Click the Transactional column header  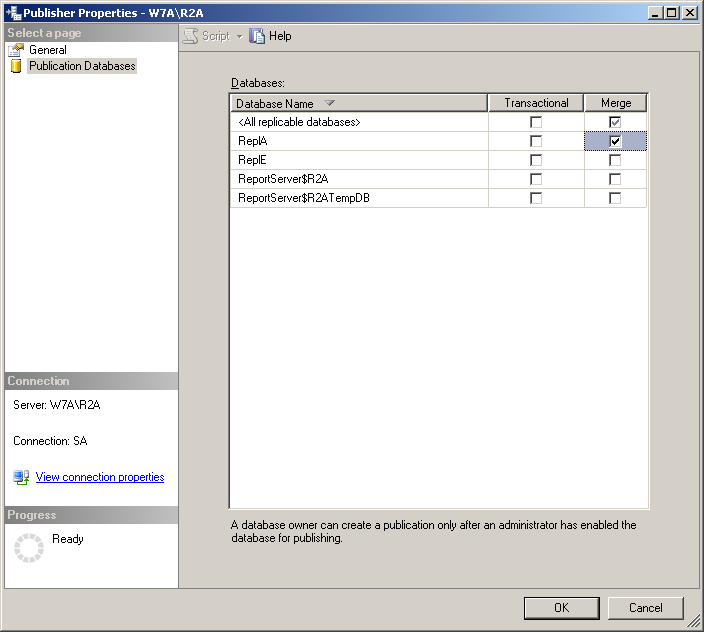tap(536, 103)
